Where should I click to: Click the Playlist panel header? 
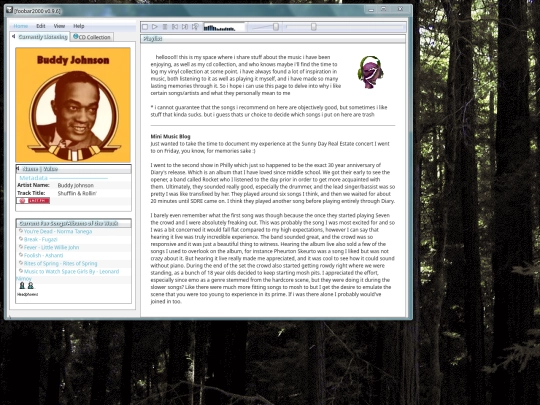click(273, 39)
